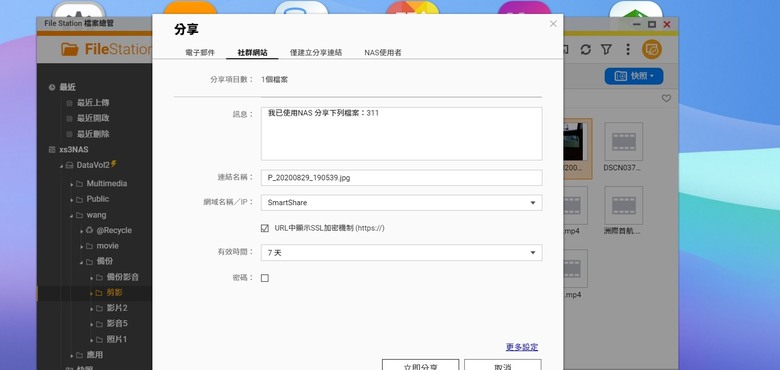780x370 pixels.
Task: Open the NAS使用者 tab
Action: [383, 52]
